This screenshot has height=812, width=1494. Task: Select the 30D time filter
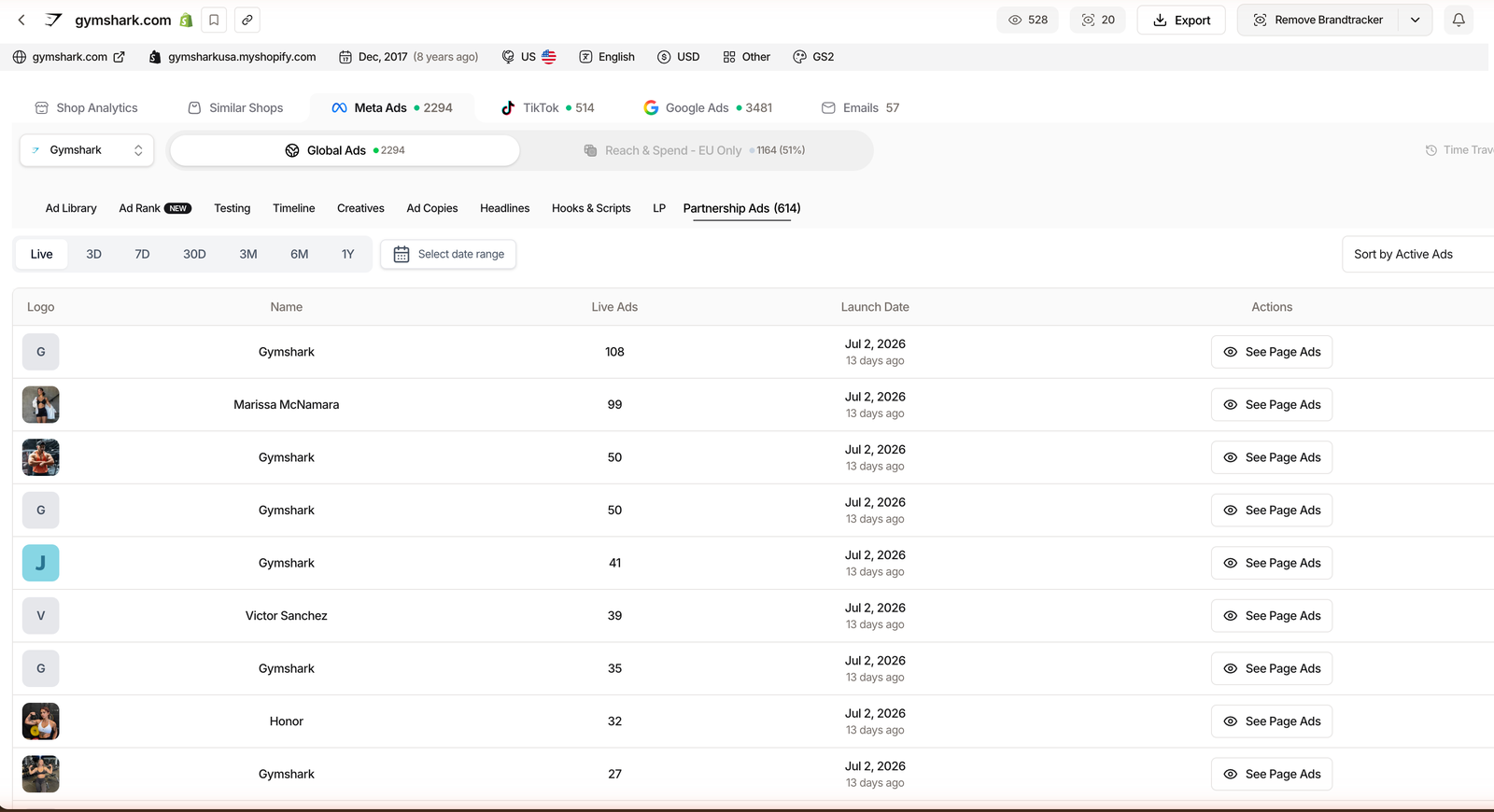pos(194,254)
